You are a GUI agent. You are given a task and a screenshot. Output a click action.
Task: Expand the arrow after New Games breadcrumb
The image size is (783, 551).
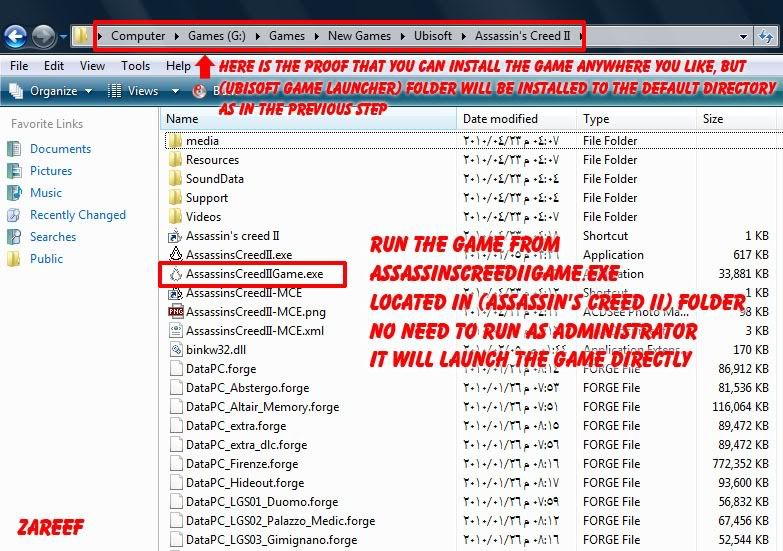click(402, 36)
